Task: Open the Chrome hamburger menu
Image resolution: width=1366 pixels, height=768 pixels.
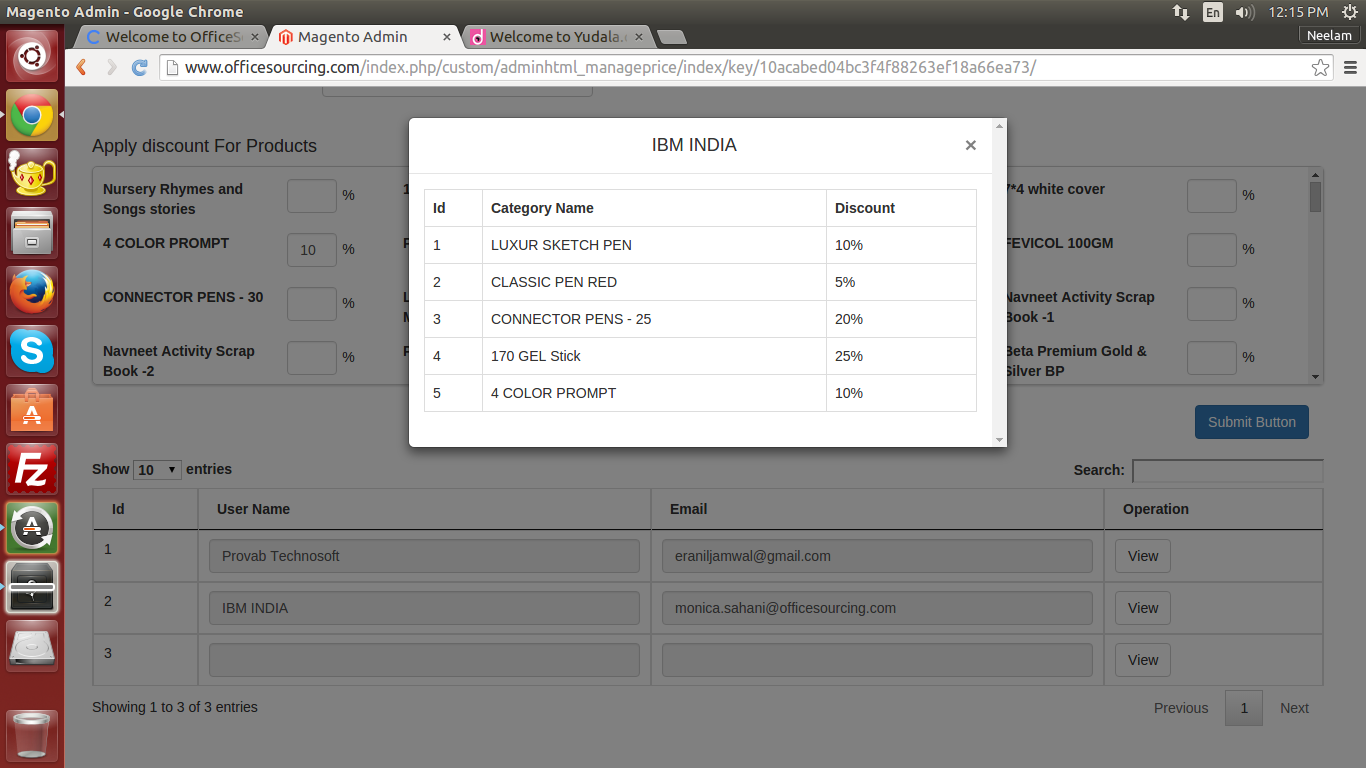Action: click(x=1350, y=68)
